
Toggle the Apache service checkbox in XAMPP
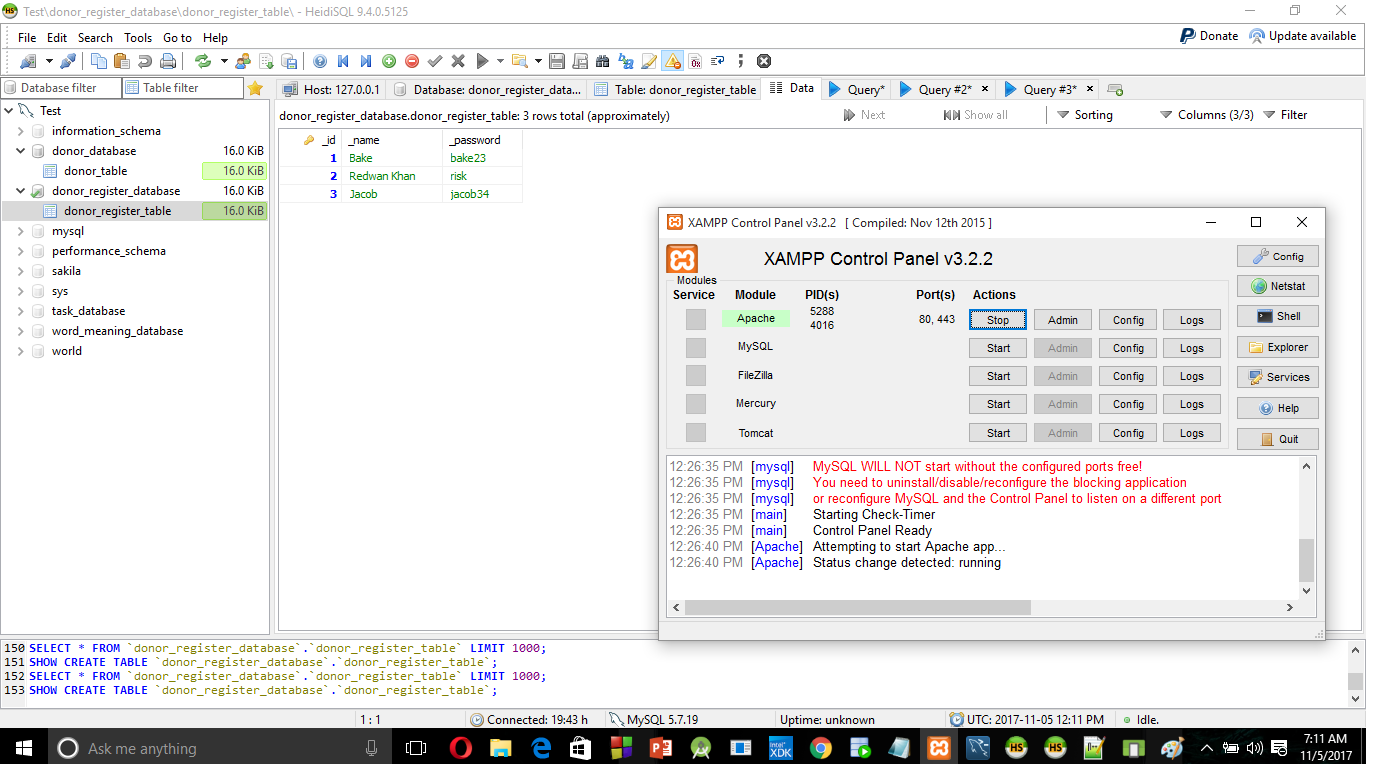(x=696, y=319)
